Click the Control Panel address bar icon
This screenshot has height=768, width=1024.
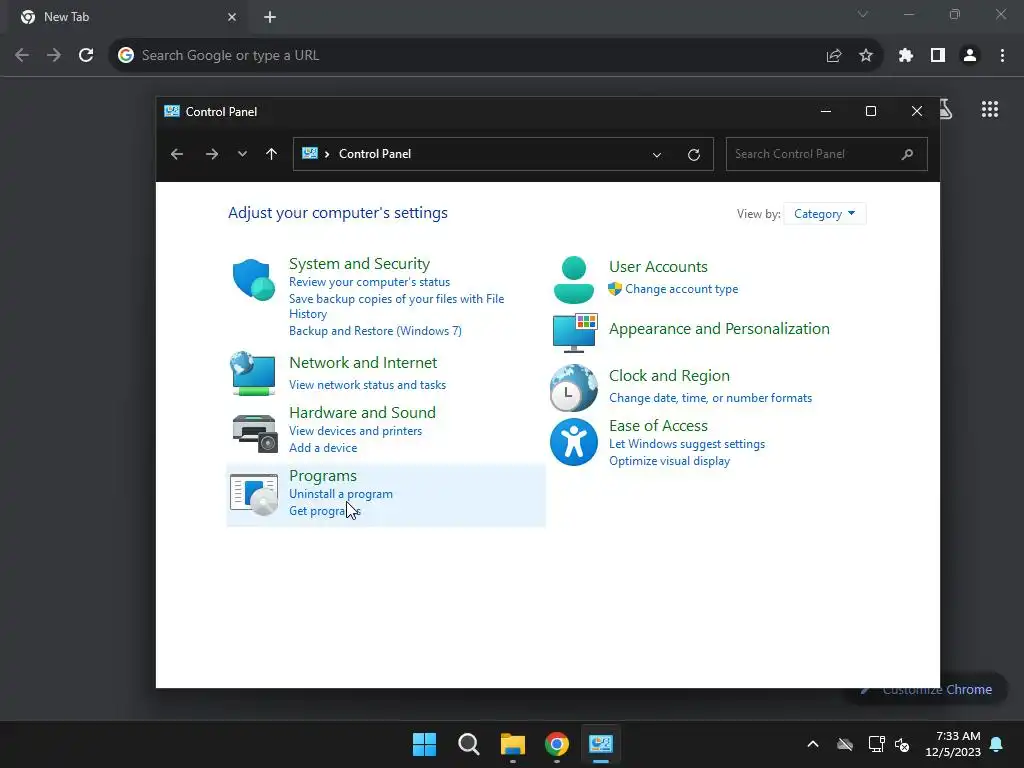pos(310,153)
